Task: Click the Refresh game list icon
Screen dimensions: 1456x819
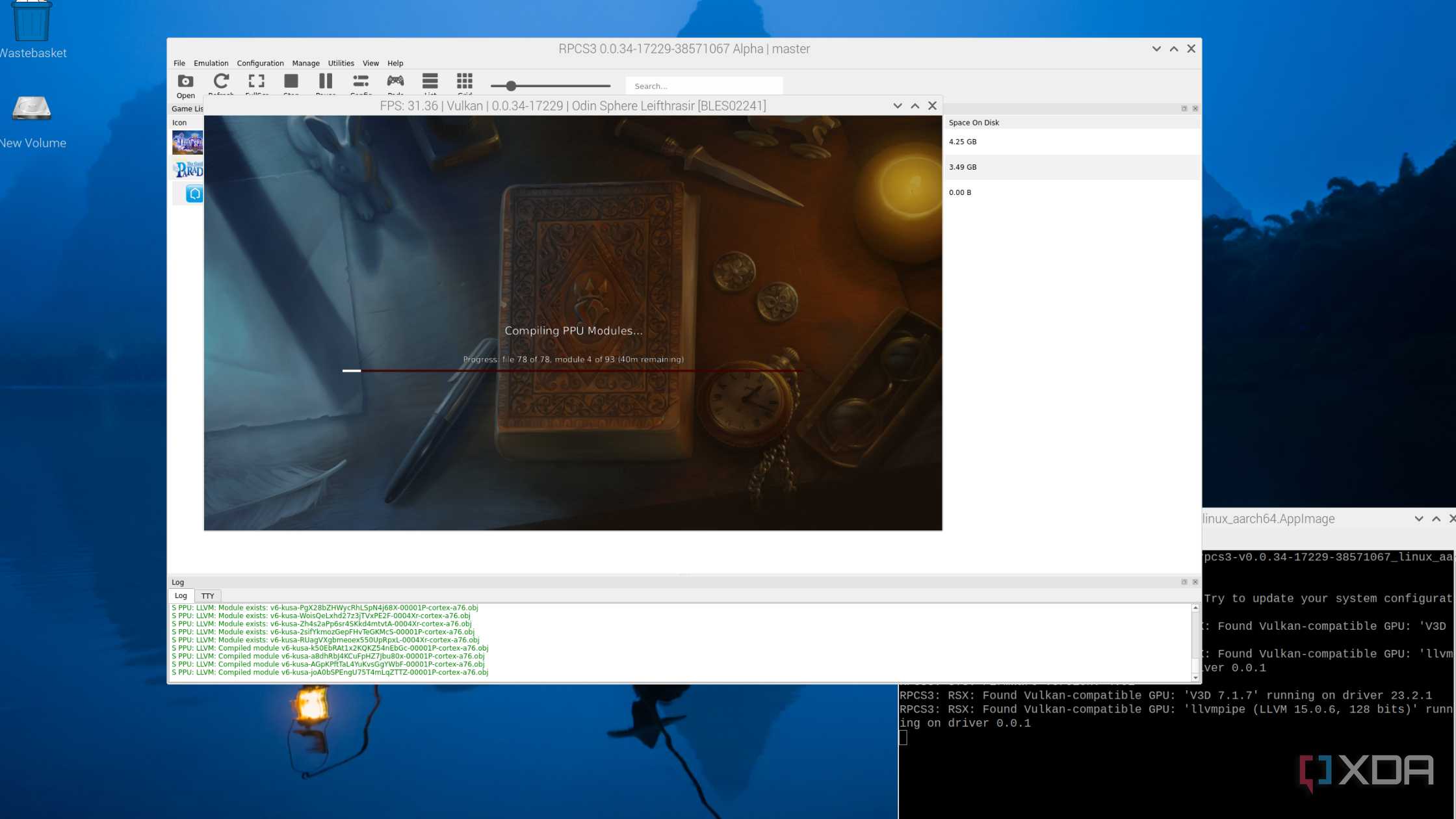Action: [x=221, y=81]
